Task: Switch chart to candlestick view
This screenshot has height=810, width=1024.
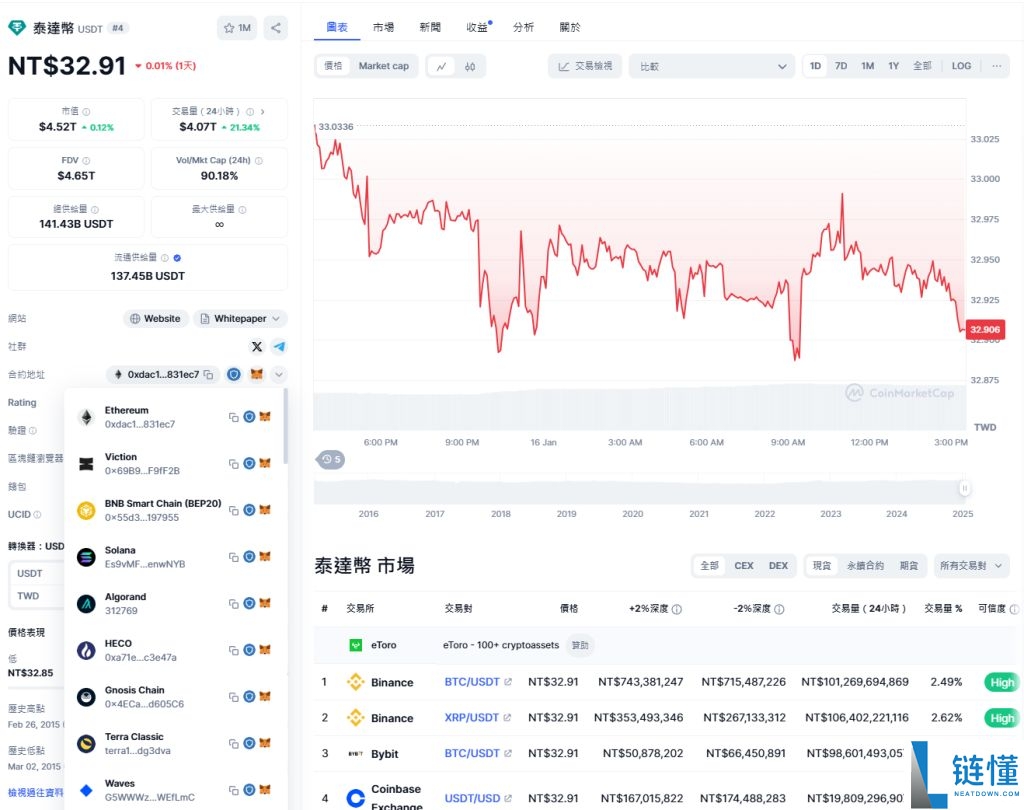Action: tap(470, 67)
